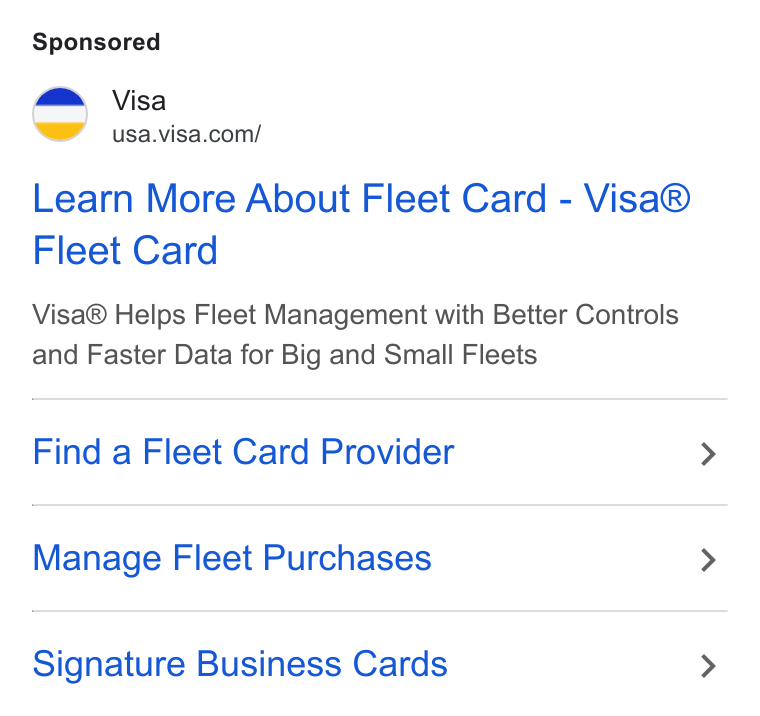This screenshot has width=760, height=716.
Task: Click the Visa flag logo icon
Action: click(60, 114)
